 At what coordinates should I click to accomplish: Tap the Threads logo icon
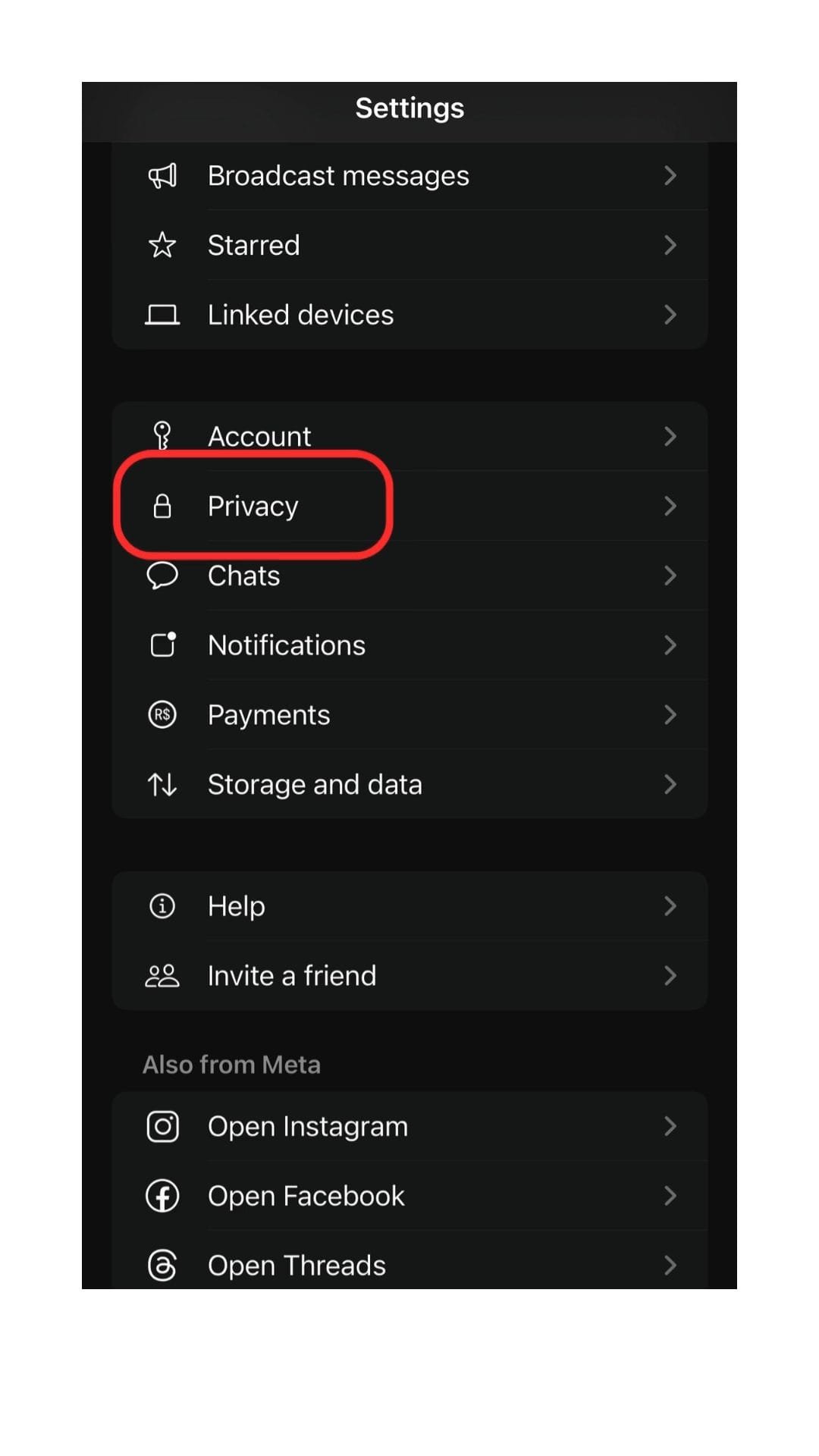(x=162, y=1265)
